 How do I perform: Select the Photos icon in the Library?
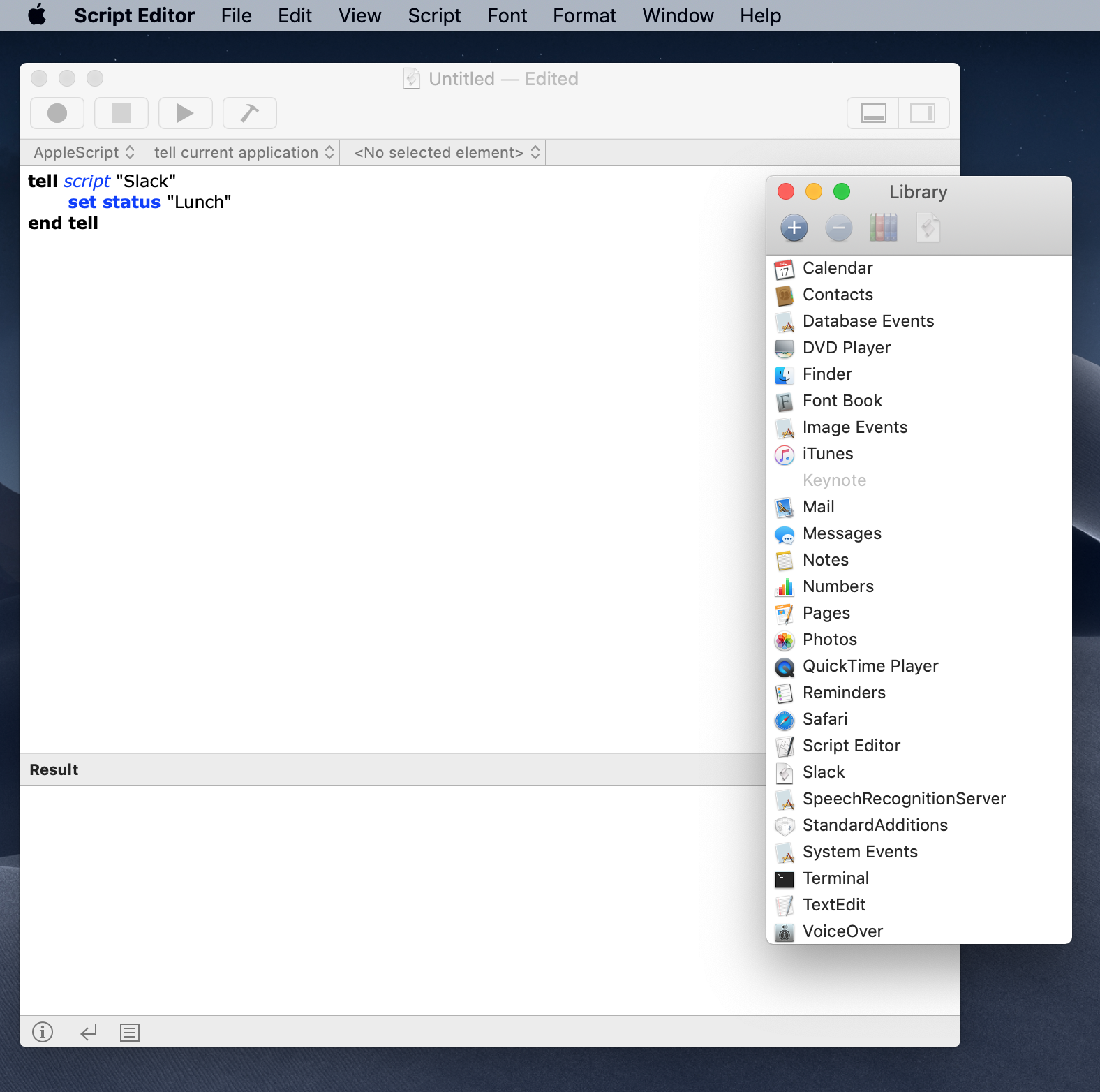[785, 640]
